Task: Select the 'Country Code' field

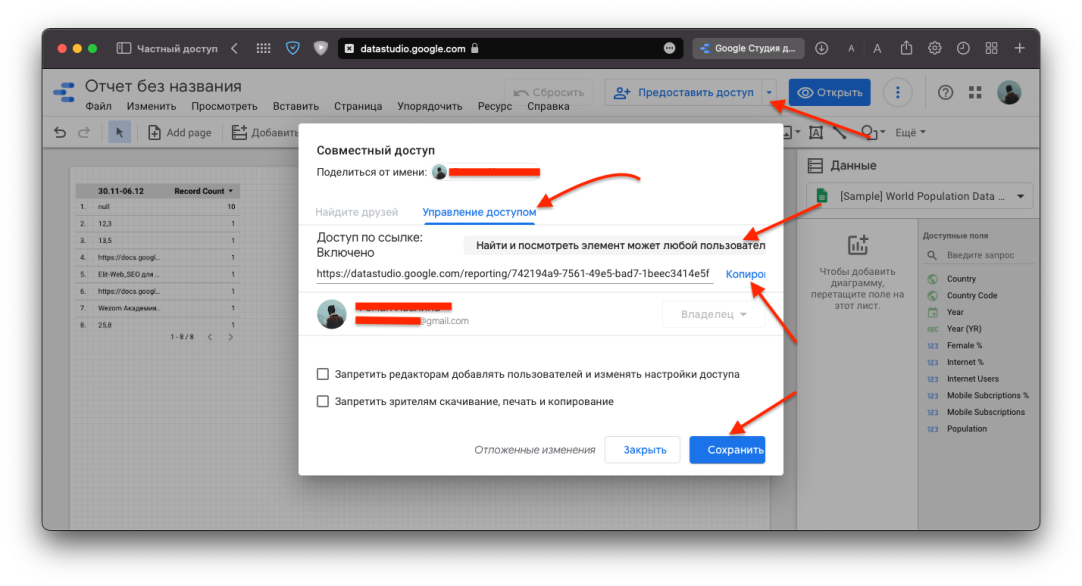Action: point(972,295)
